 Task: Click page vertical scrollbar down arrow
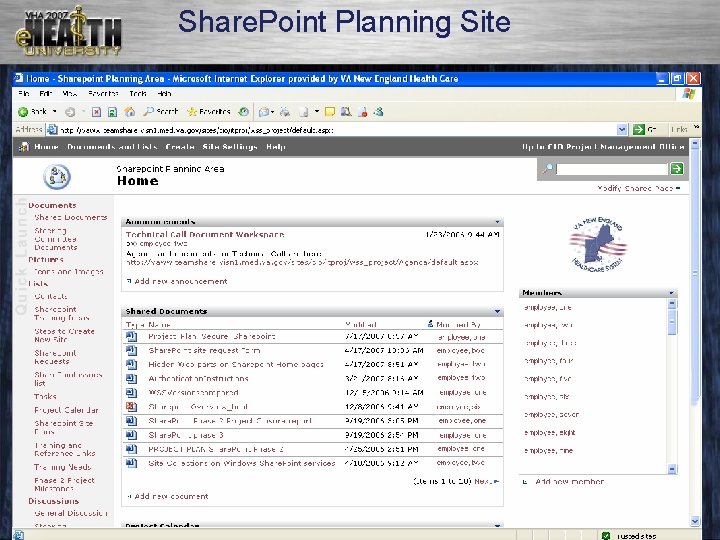pos(695,521)
